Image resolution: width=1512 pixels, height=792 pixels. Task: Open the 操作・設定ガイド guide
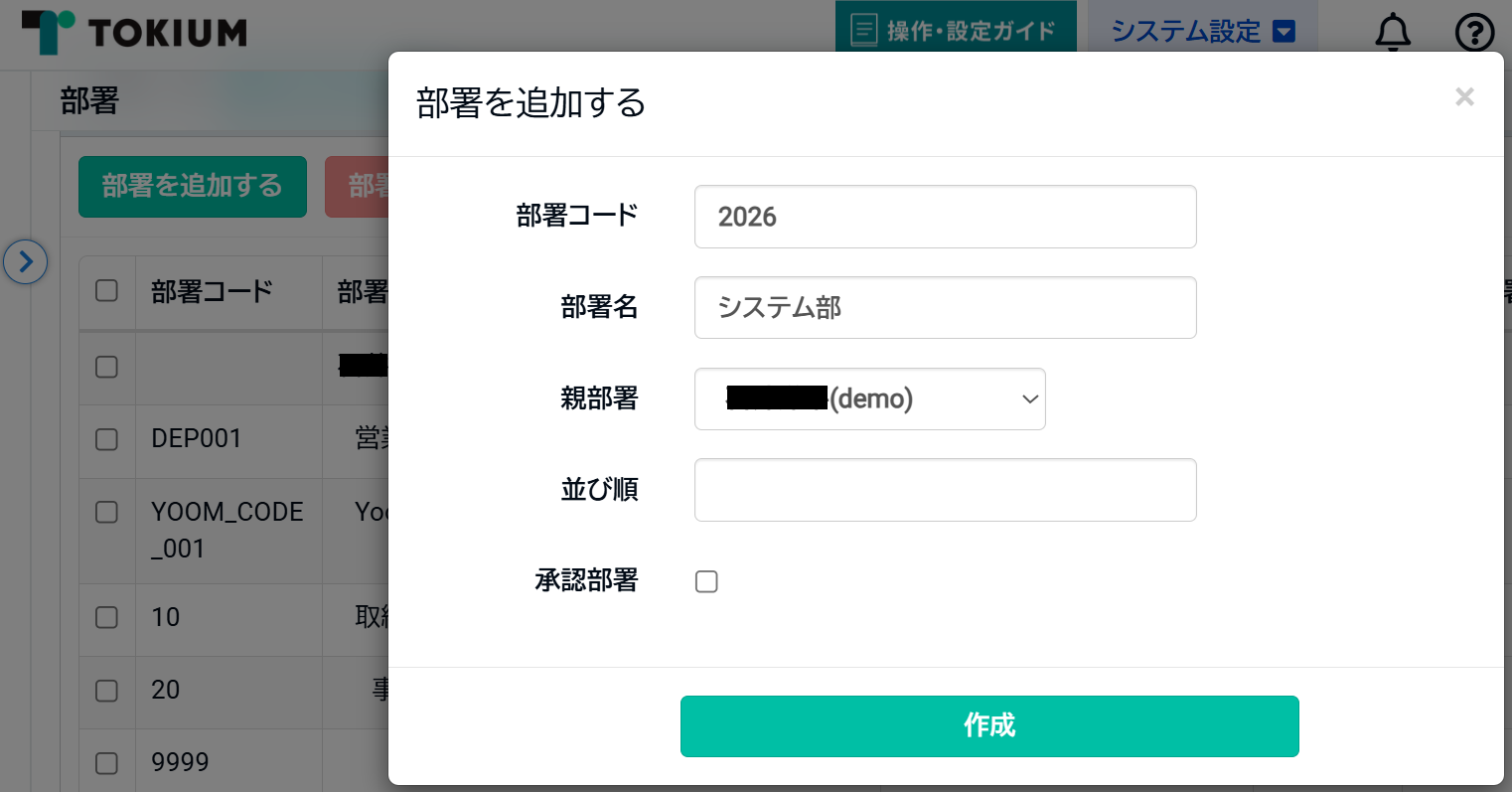pos(955,31)
